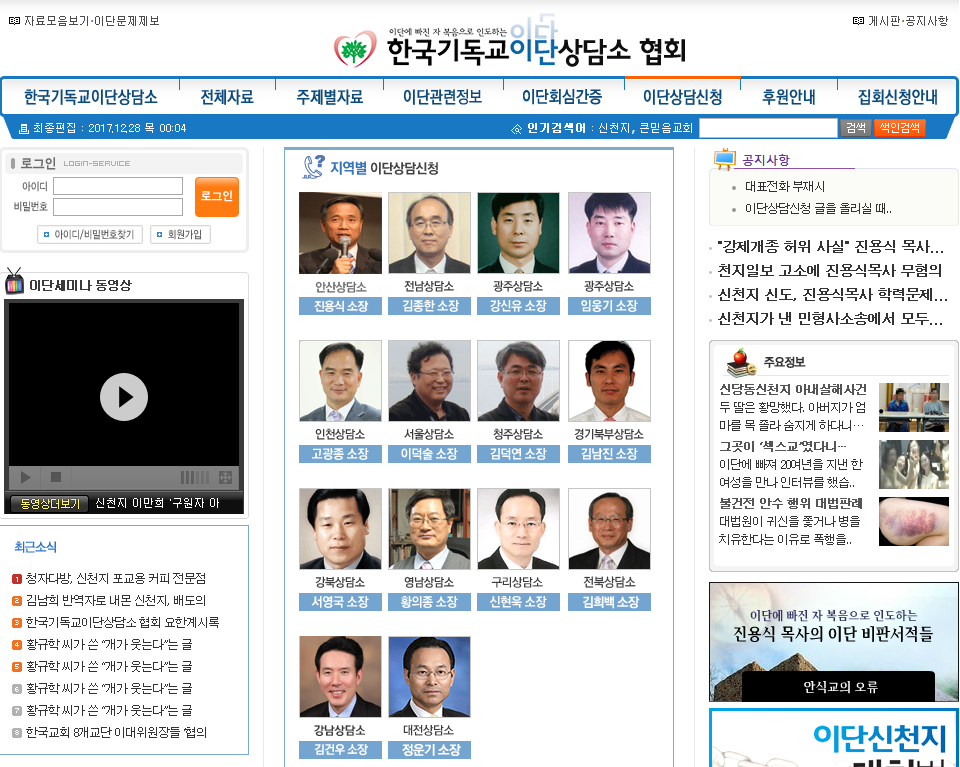
Task: Open the 주제별자료 menu
Action: [329, 97]
